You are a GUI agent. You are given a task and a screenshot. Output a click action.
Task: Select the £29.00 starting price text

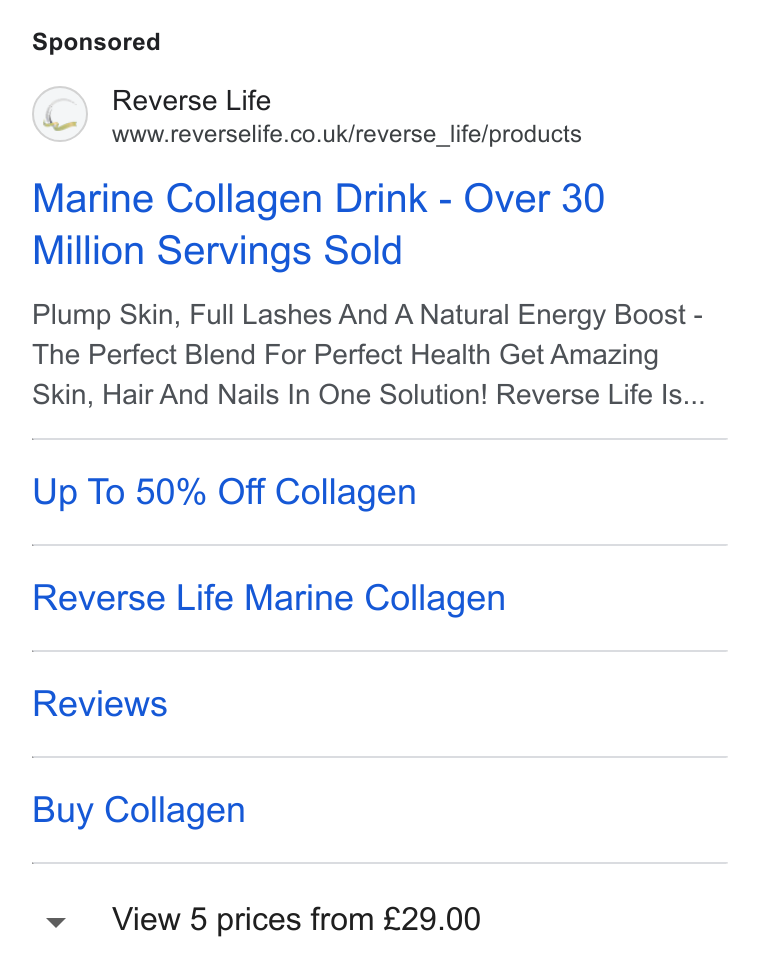pos(432,919)
